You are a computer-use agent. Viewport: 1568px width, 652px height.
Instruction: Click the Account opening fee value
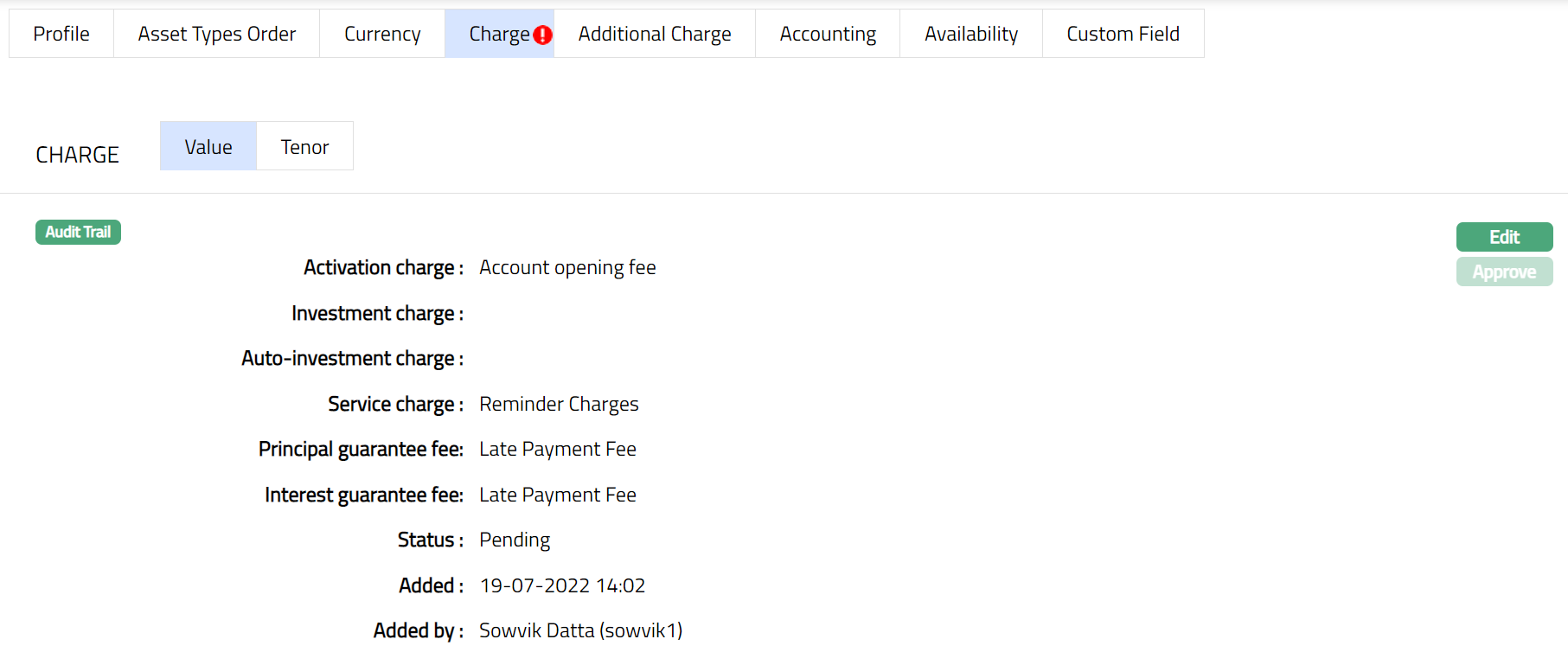click(567, 268)
